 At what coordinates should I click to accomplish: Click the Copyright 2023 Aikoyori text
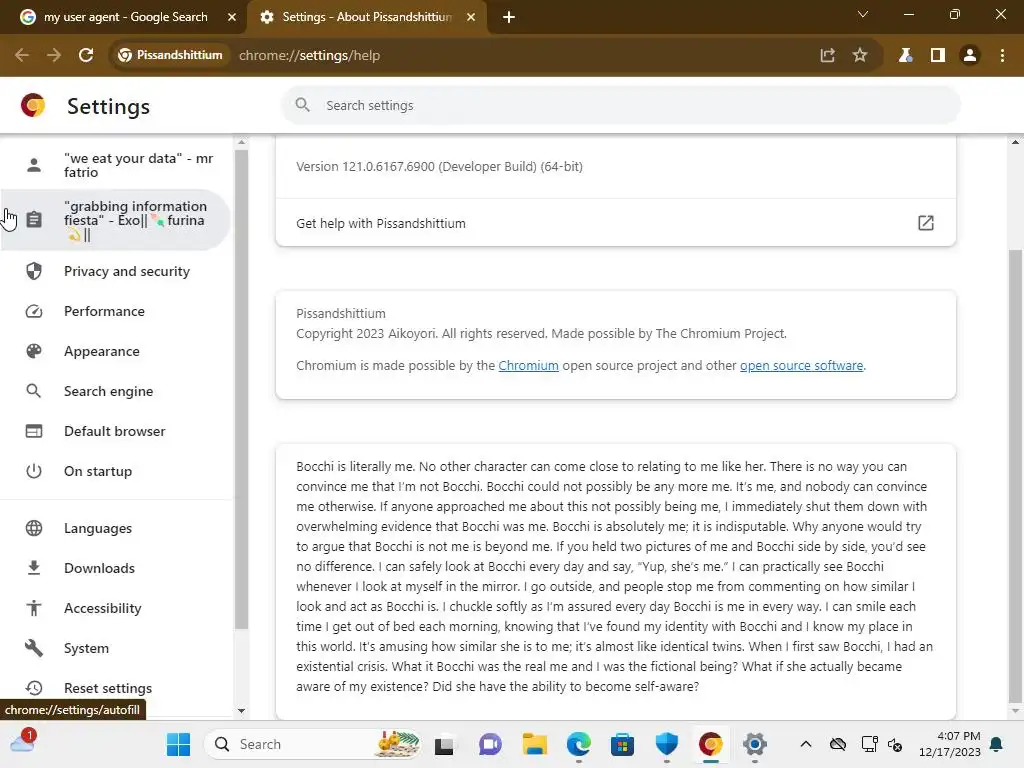(x=541, y=334)
